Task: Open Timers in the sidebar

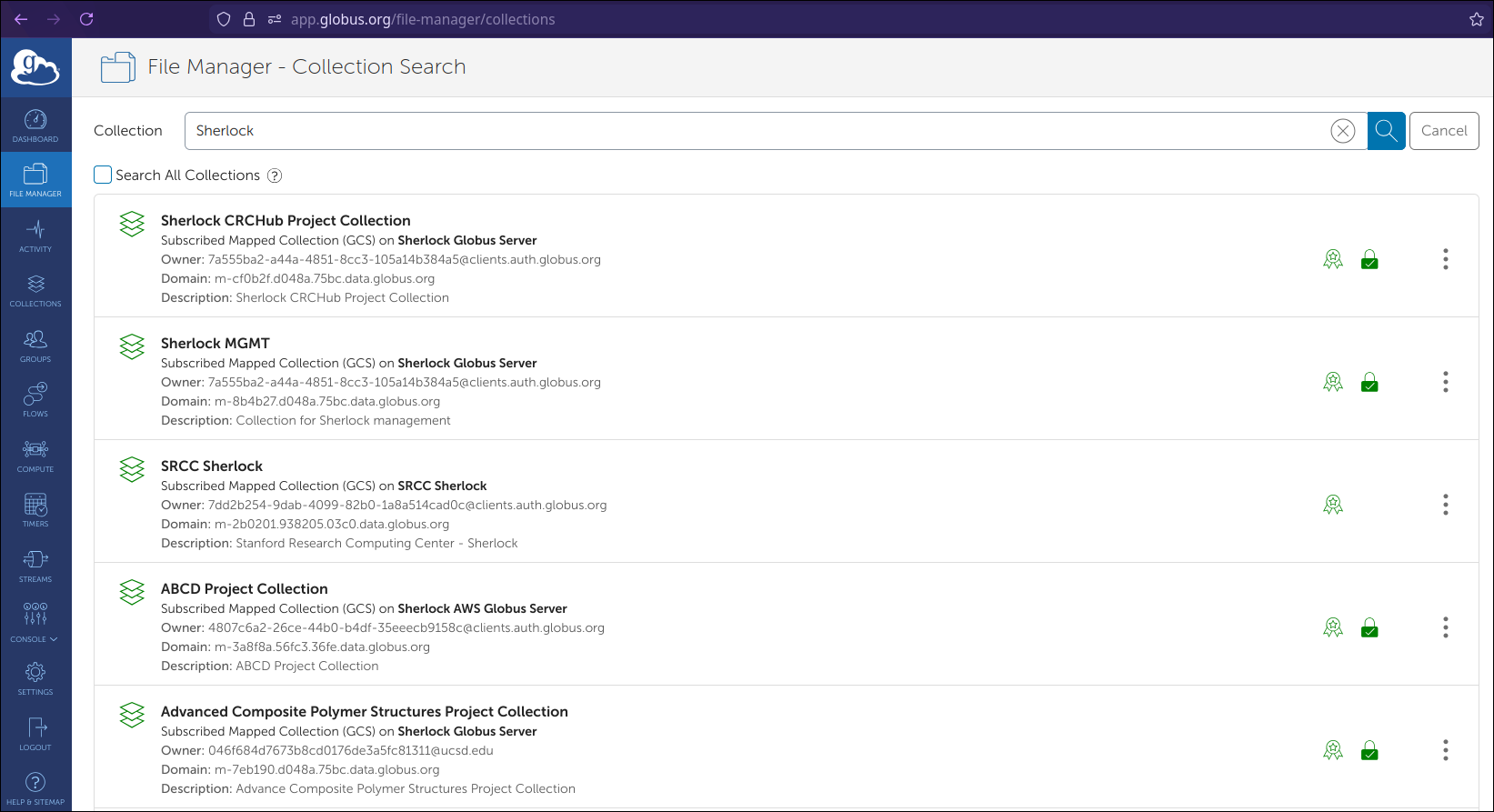Action: click(35, 510)
